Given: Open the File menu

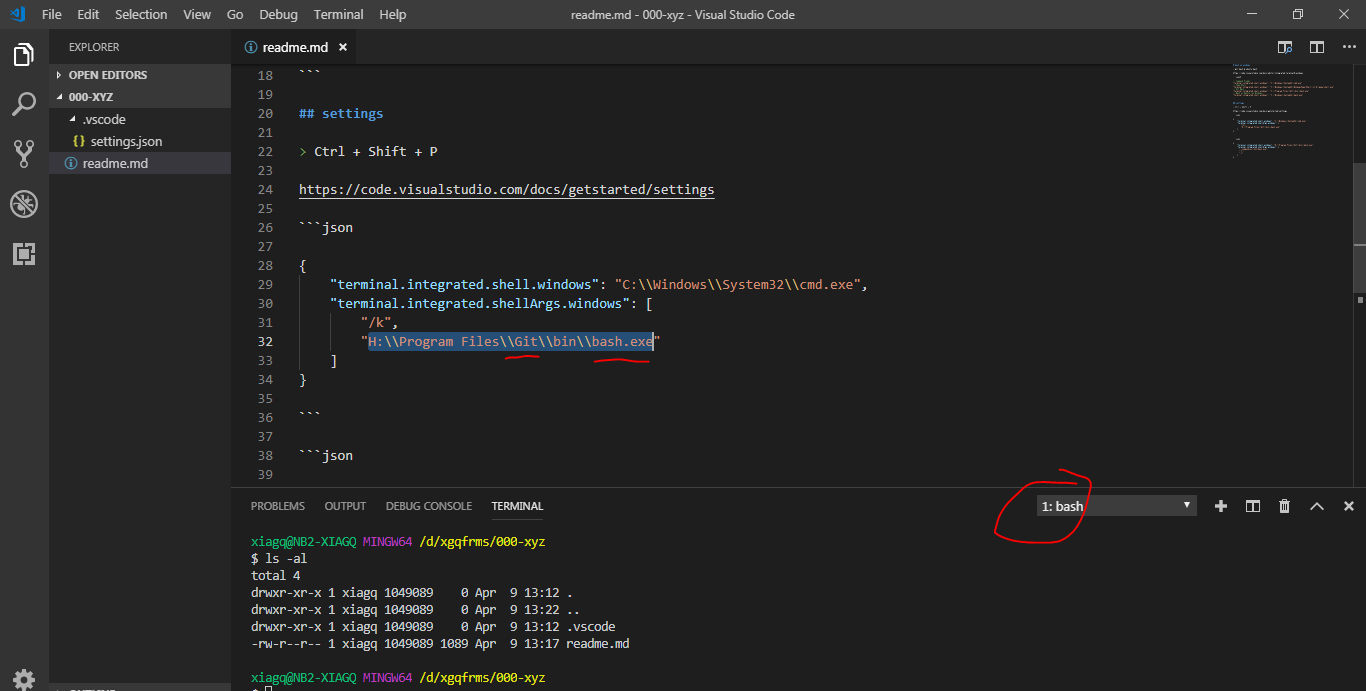Looking at the screenshot, I should click(52, 14).
